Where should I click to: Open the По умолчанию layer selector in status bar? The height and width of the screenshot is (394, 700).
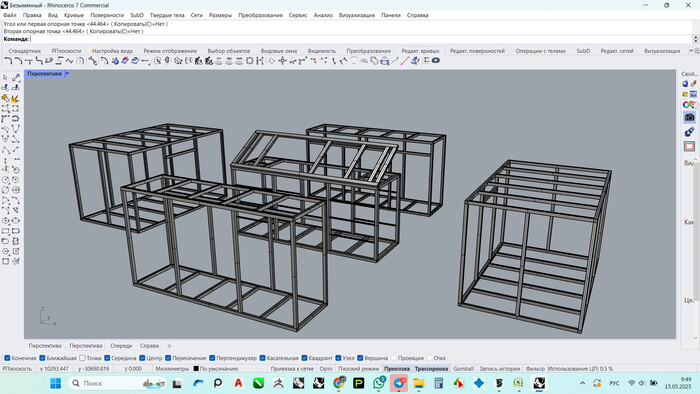[219, 369]
